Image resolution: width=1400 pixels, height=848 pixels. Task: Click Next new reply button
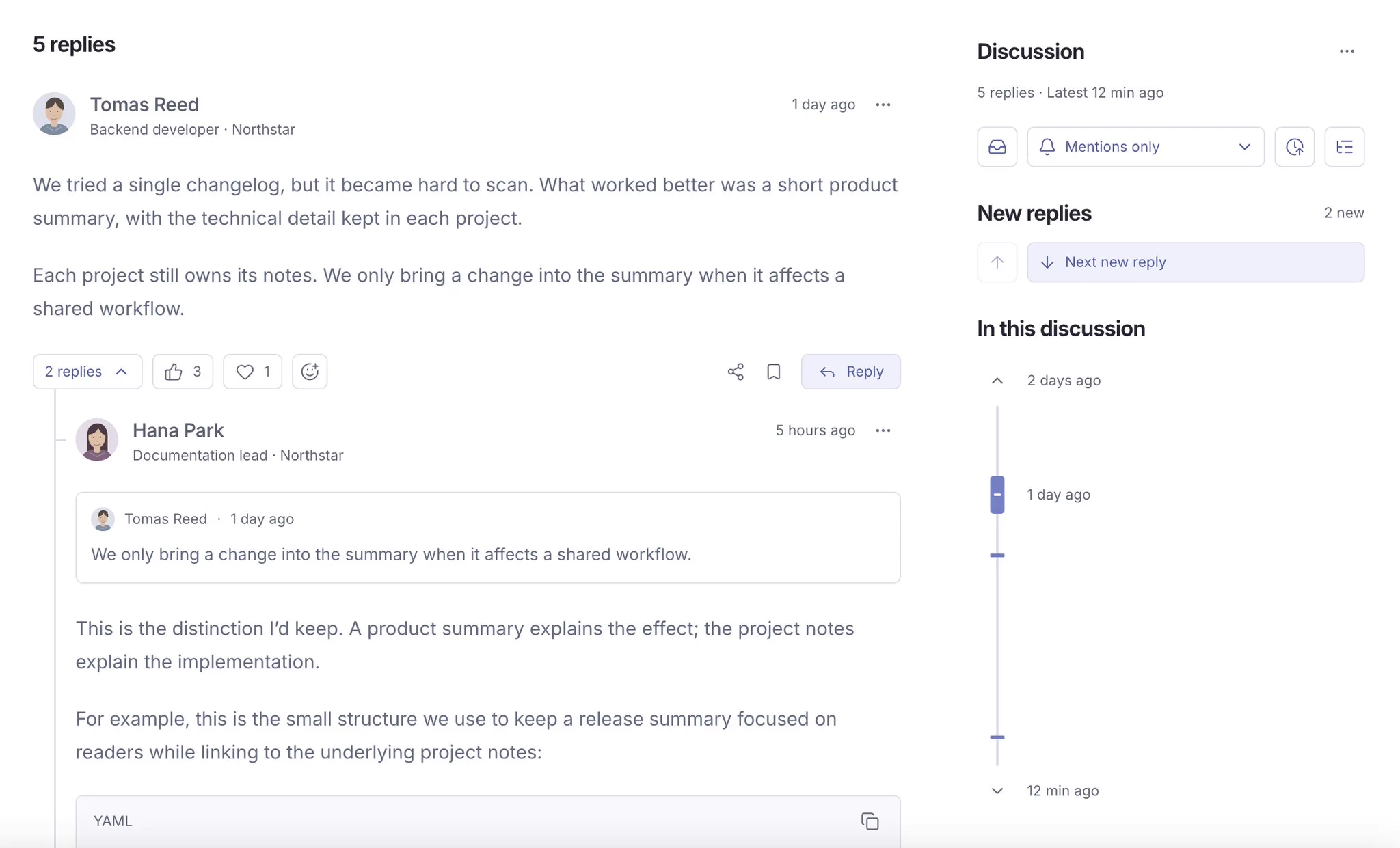(1196, 262)
